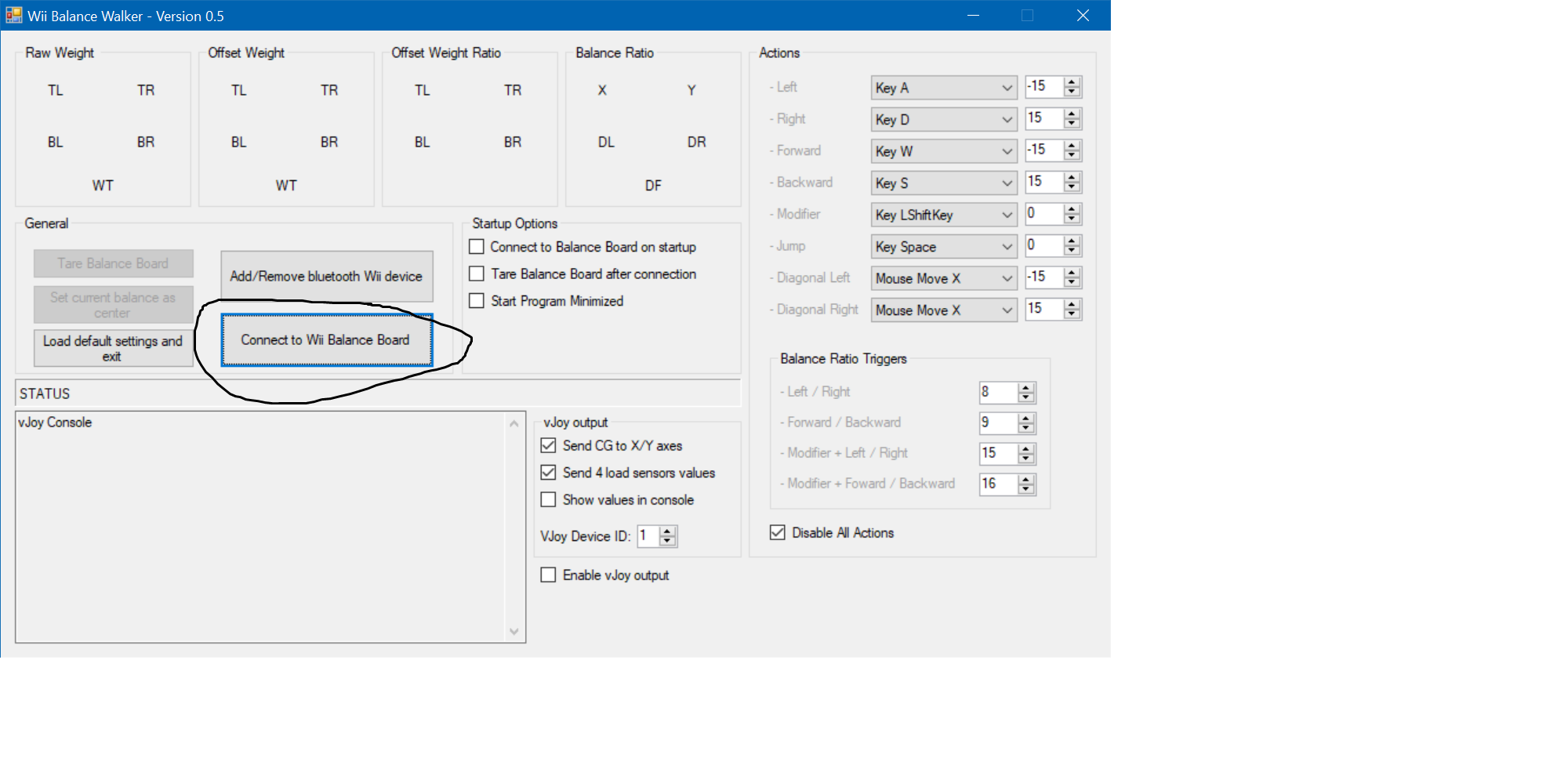Increase the Modifier action value stepper
This screenshot has width=1568, height=765.
(x=1073, y=209)
